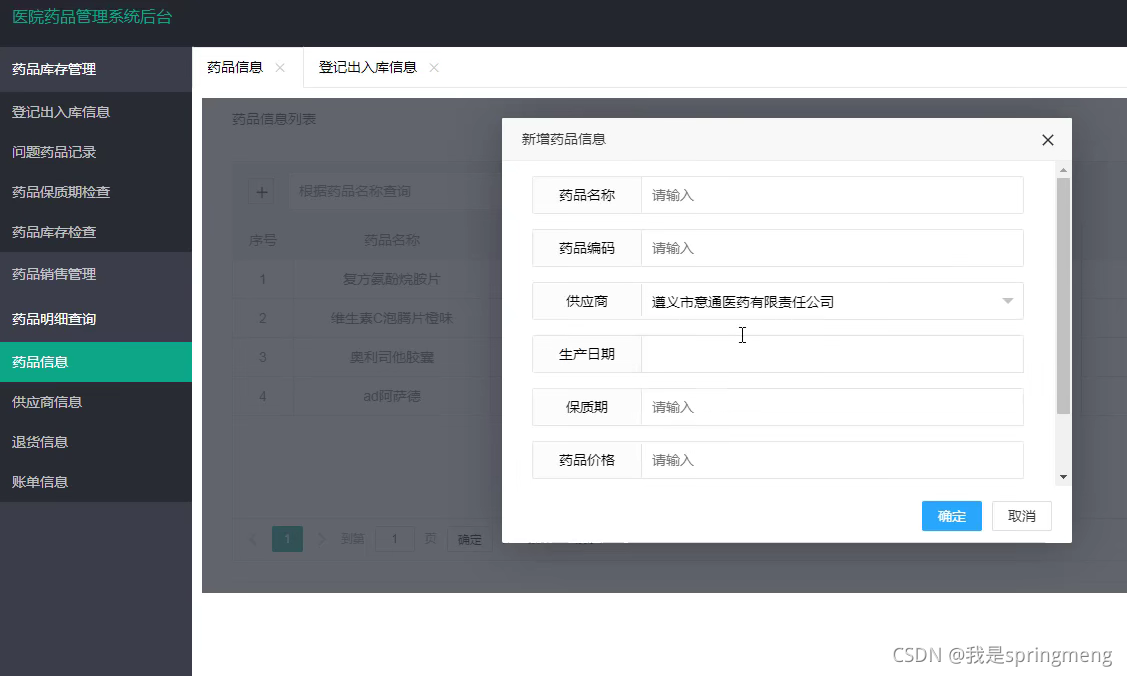Click the dialog vertical scrollbar thumb
Image resolution: width=1127 pixels, height=676 pixels.
1063,296
